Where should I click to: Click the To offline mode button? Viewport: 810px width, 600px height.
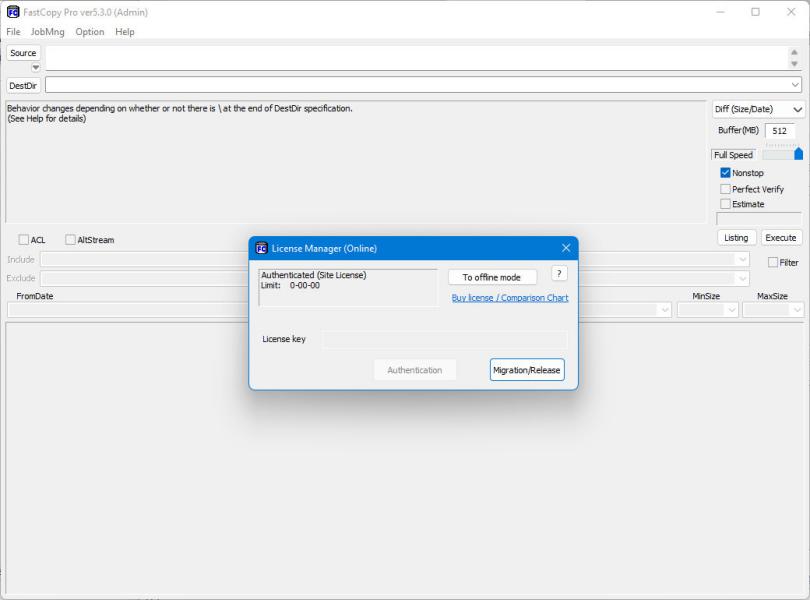(492, 278)
